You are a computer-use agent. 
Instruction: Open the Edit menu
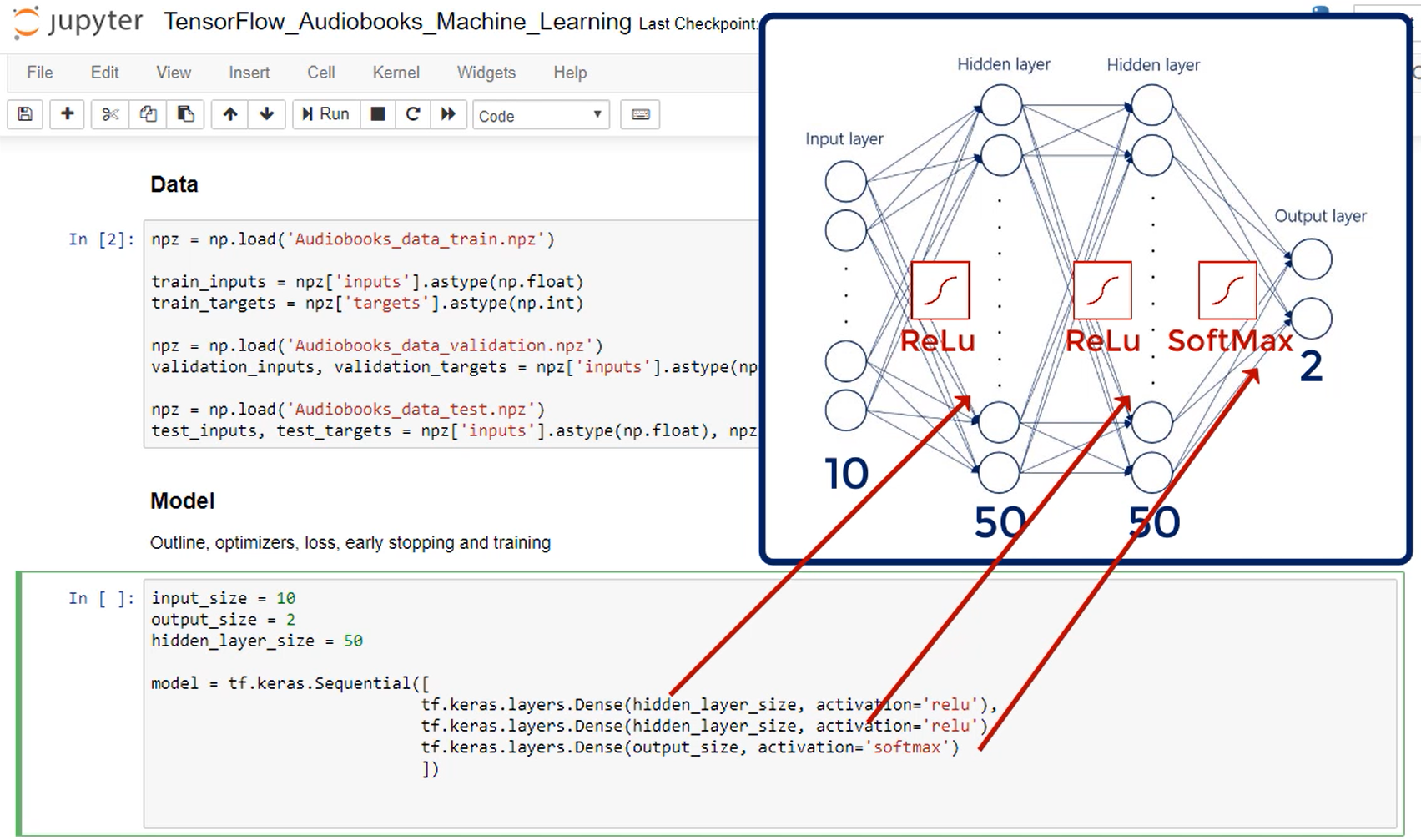pos(104,73)
